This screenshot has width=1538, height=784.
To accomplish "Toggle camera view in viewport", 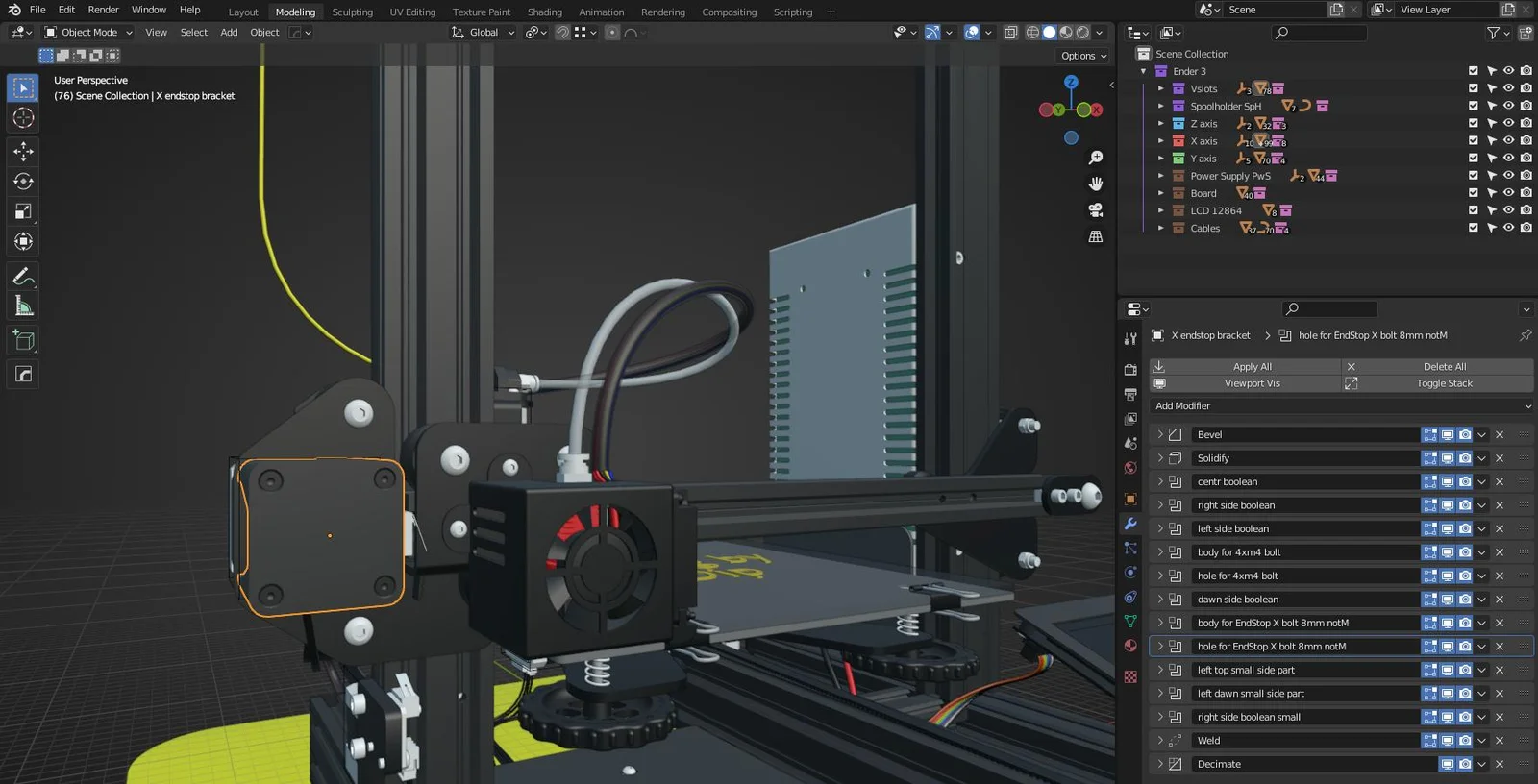I will click(1095, 209).
